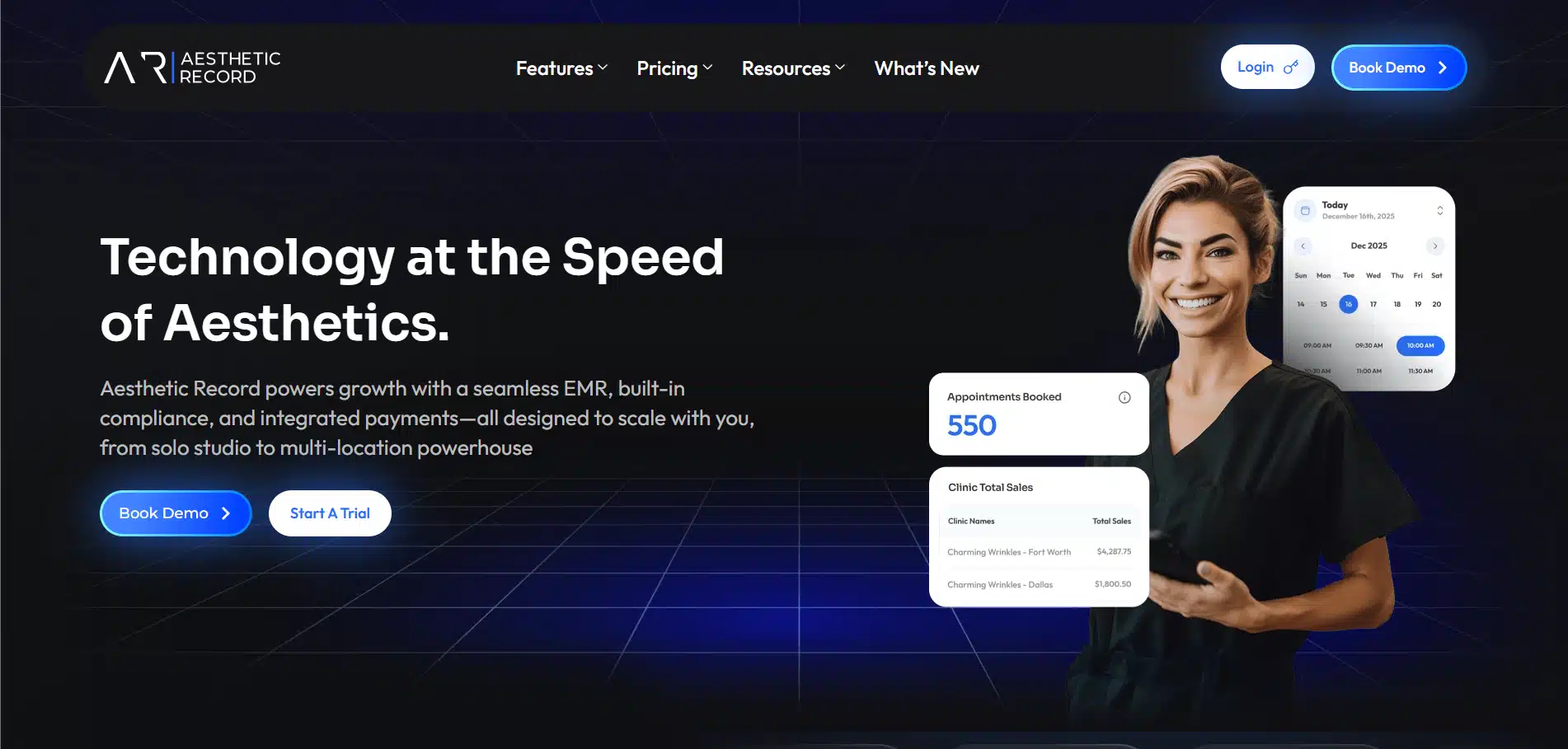1568x749 pixels.
Task: Click the calendar icon beside Today
Action: 1305,211
